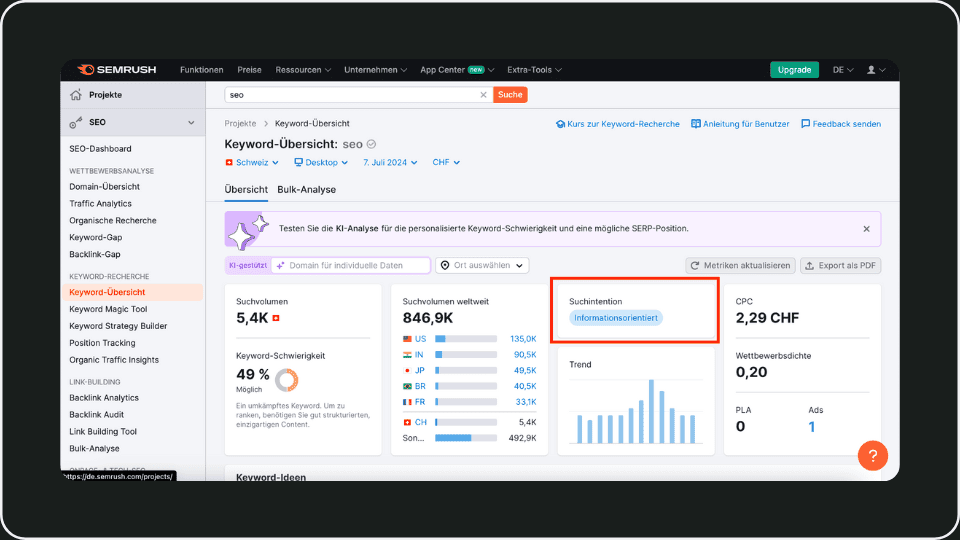The width and height of the screenshot is (960, 540).
Task: Click the Projekte breadcrumb link
Action: coord(240,124)
